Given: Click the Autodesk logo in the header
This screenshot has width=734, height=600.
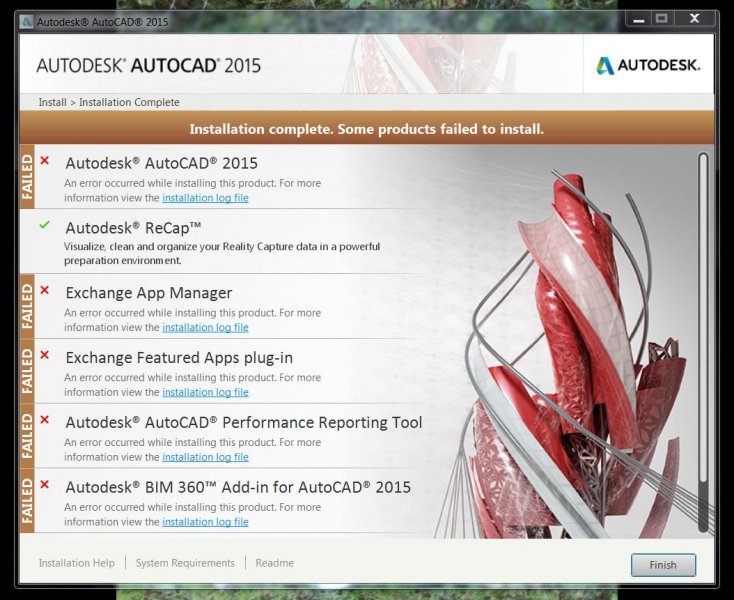Looking at the screenshot, I should click(648, 66).
